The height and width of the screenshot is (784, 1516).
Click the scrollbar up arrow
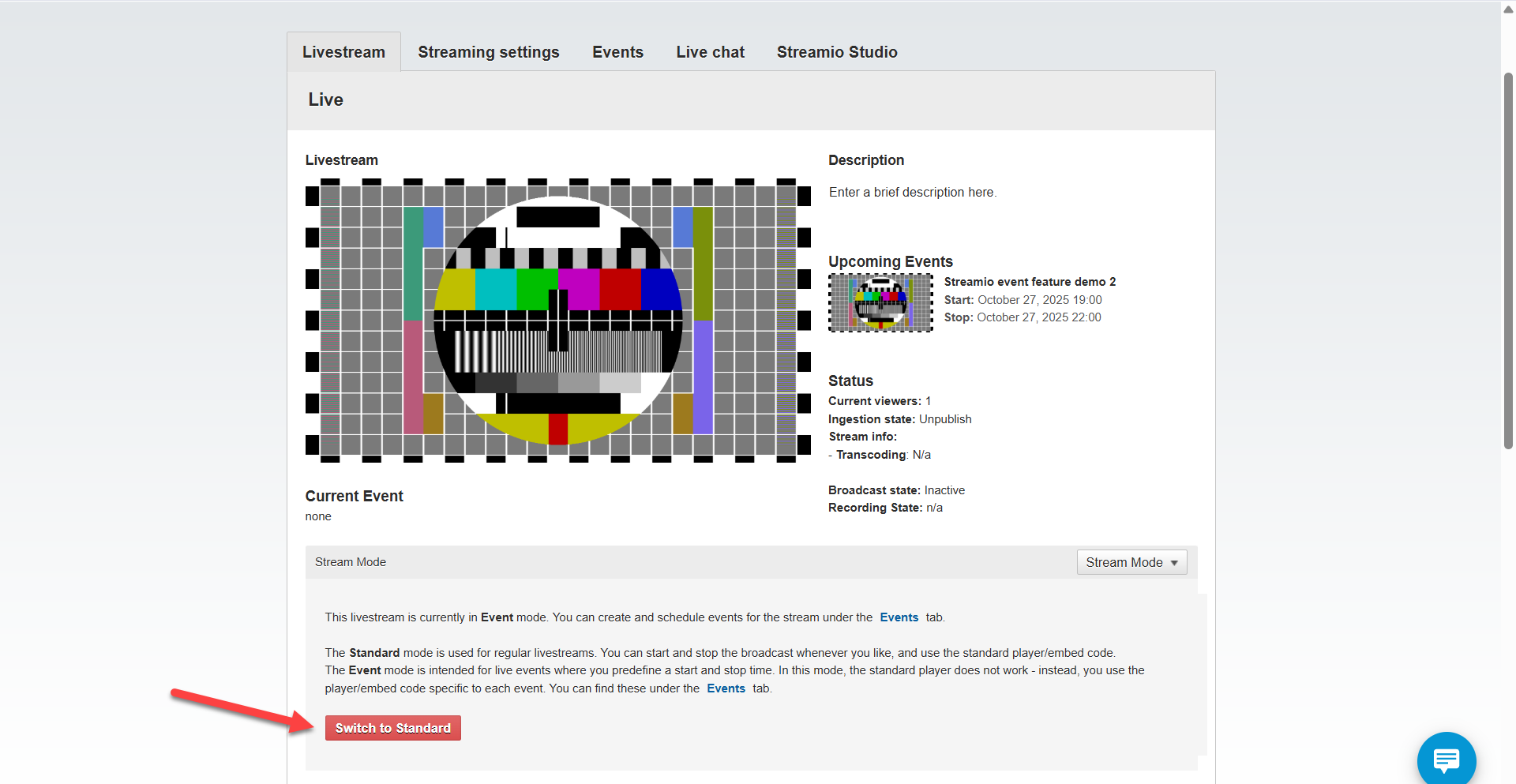click(1508, 9)
